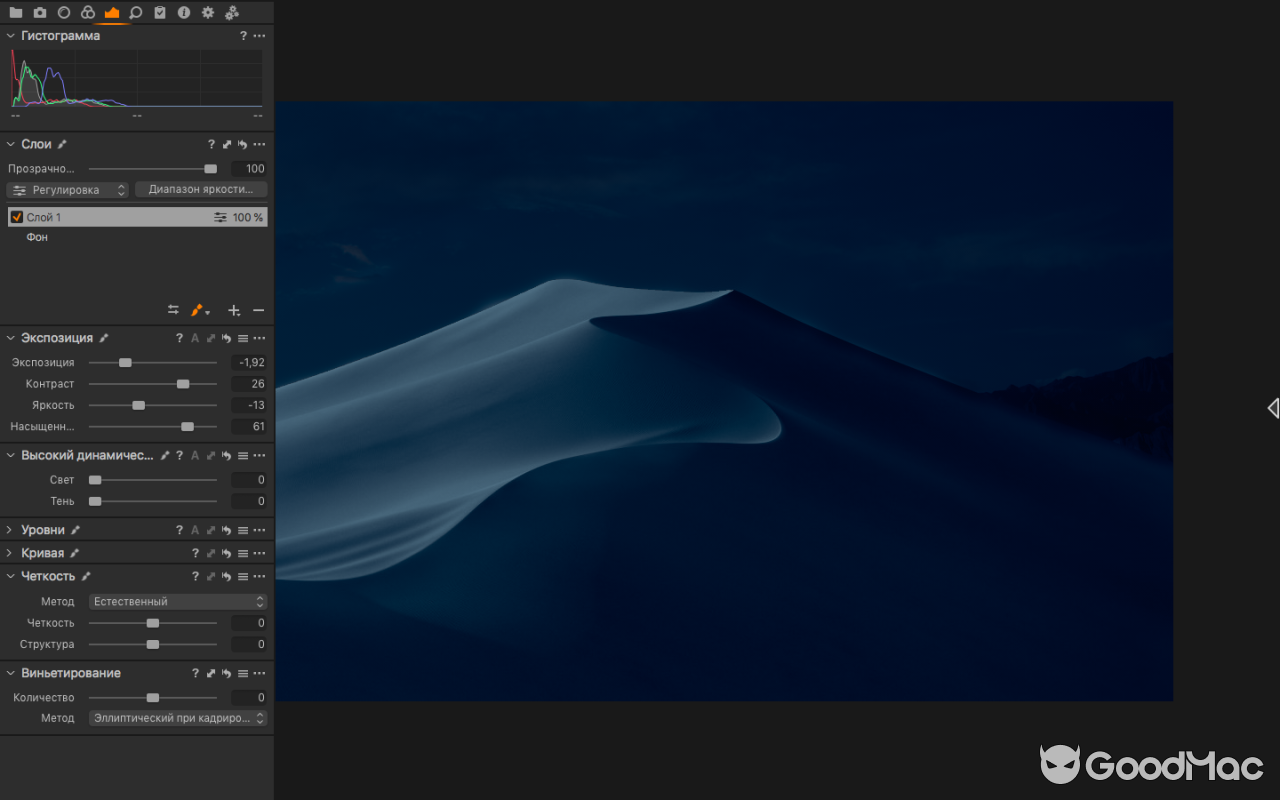1280x800 pixels.
Task: Open the Metadata clipboard tool tab
Action: coord(160,13)
